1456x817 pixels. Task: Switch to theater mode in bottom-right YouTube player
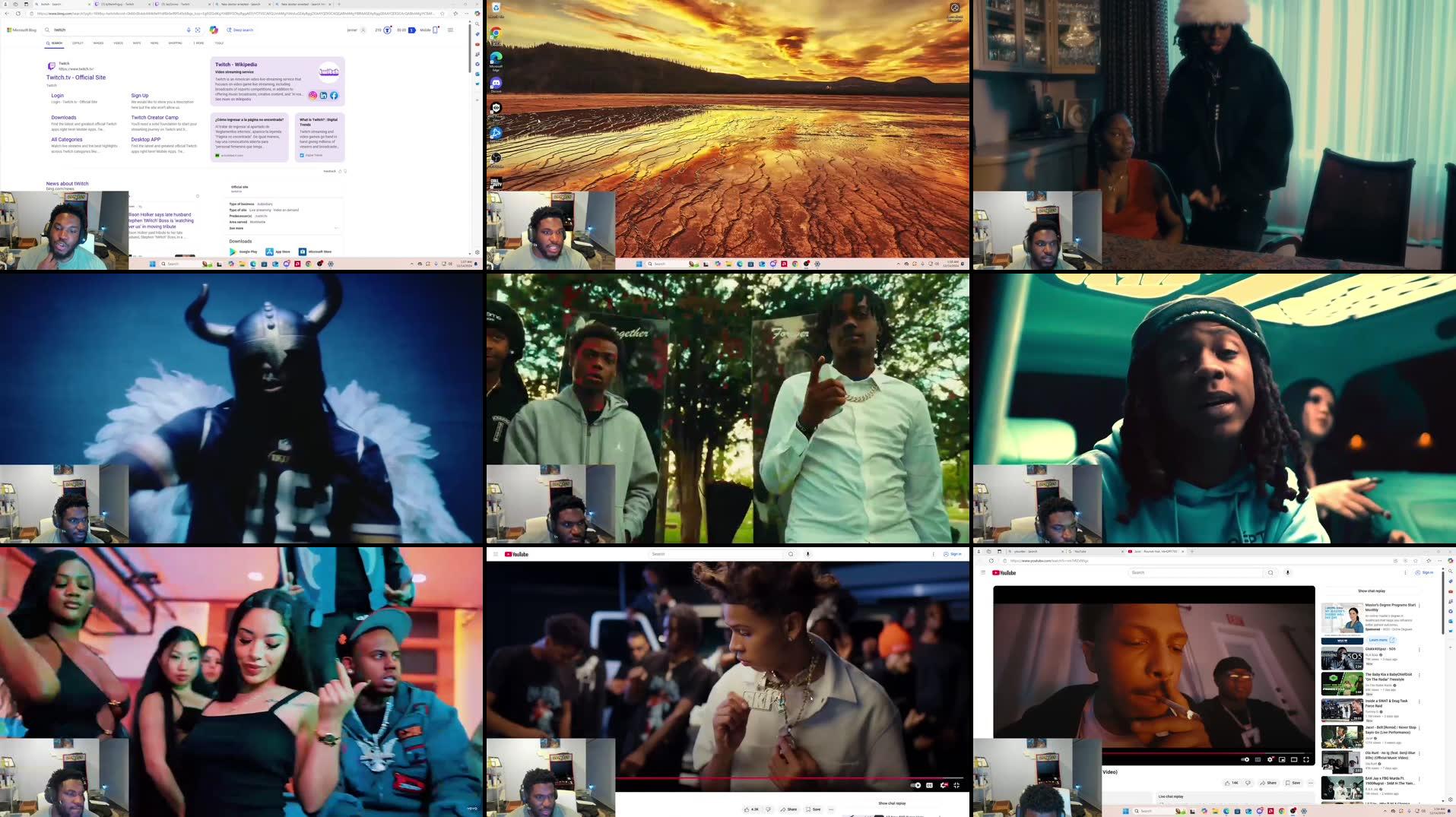1294,759
